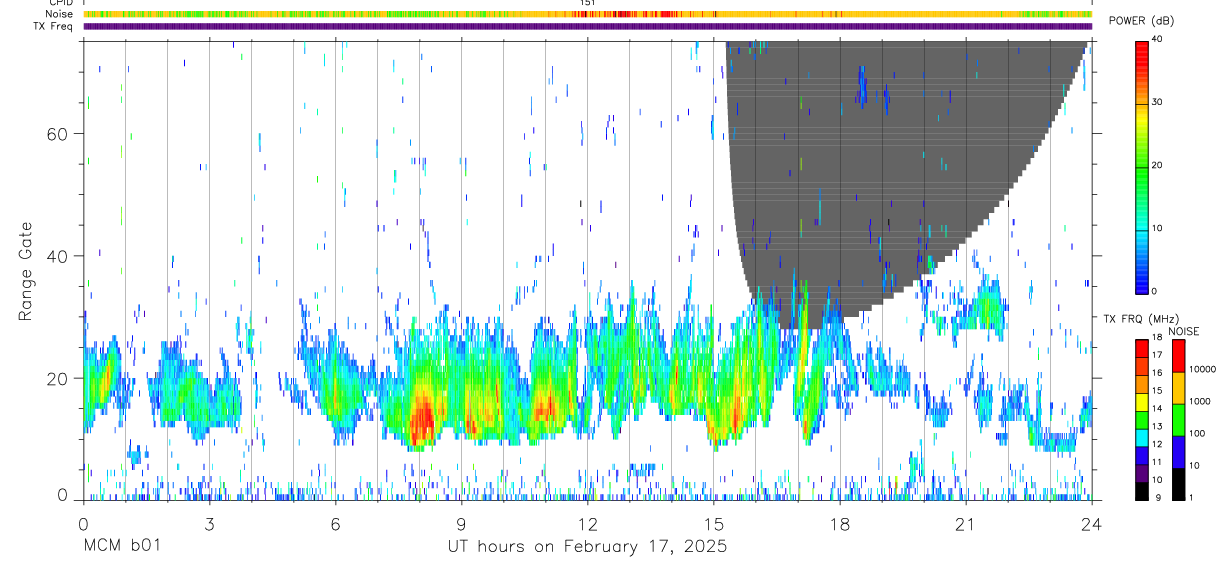Click the 10000 noise tick label
The height and width of the screenshot is (567, 1228).
point(1204,369)
